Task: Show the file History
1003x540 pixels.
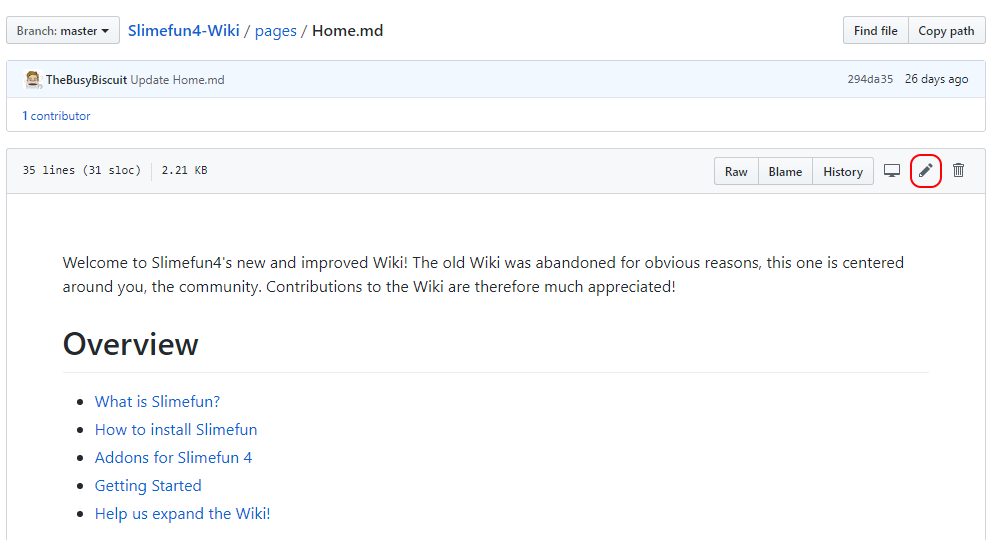Action: (x=843, y=172)
